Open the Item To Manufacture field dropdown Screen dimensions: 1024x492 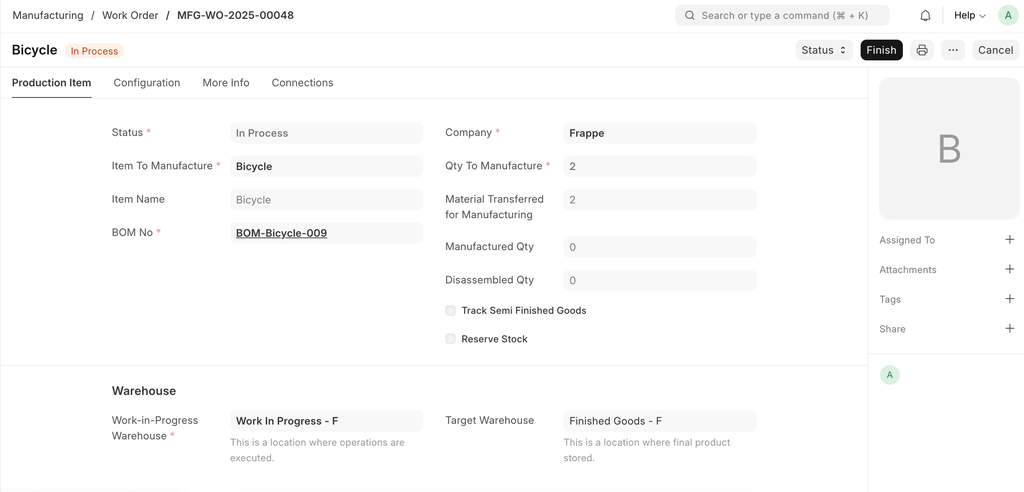point(326,167)
